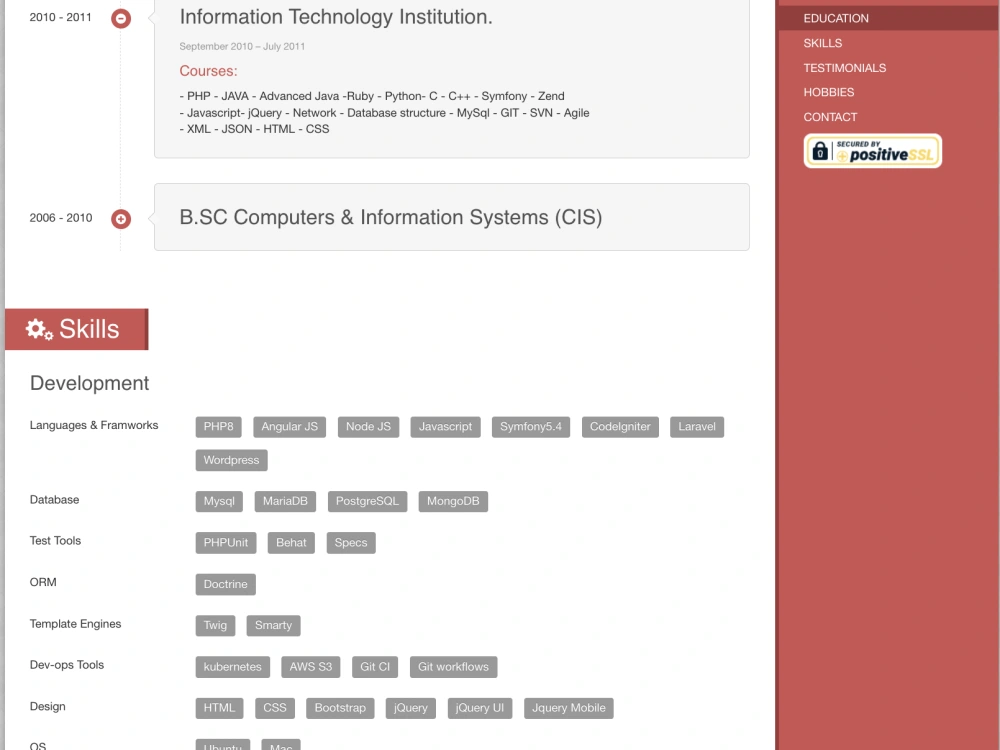The width and height of the screenshot is (1000, 750).
Task: Click the Wordpress tag
Action: pyautogui.click(x=232, y=460)
